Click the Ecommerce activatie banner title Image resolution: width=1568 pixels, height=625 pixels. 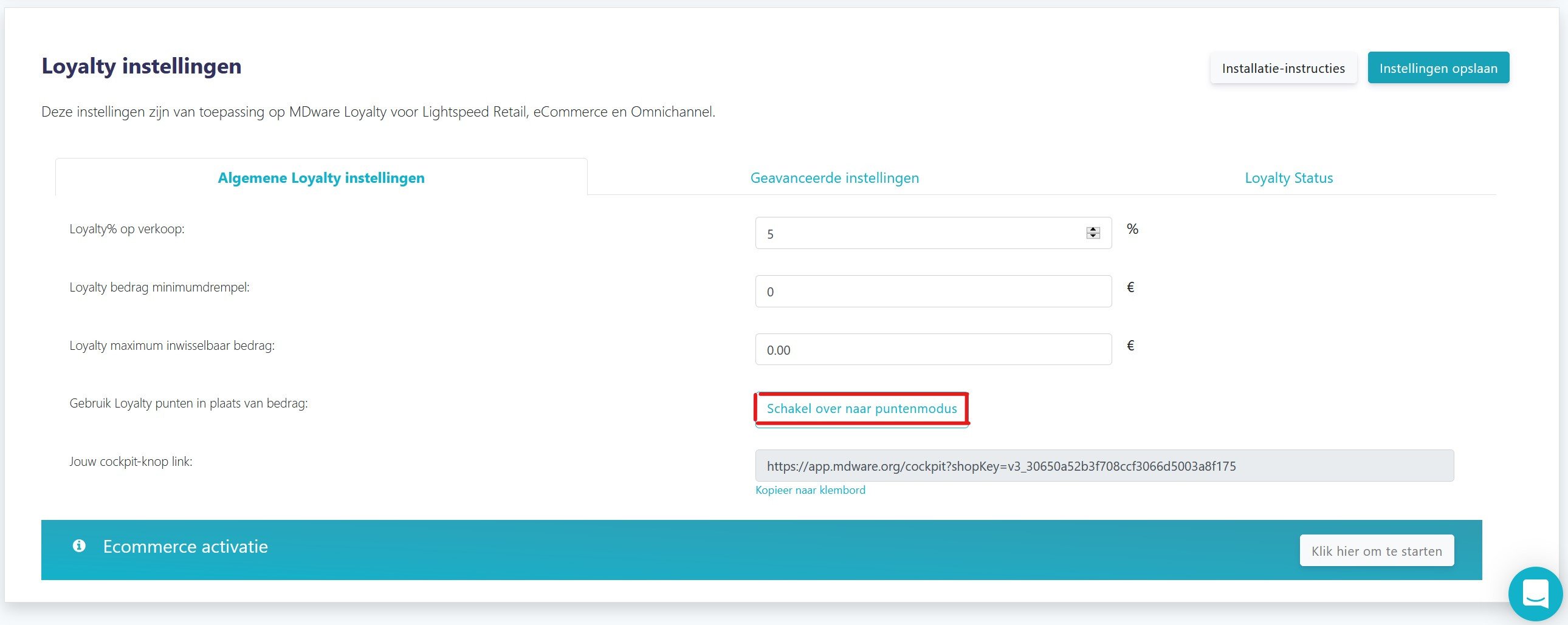185,547
